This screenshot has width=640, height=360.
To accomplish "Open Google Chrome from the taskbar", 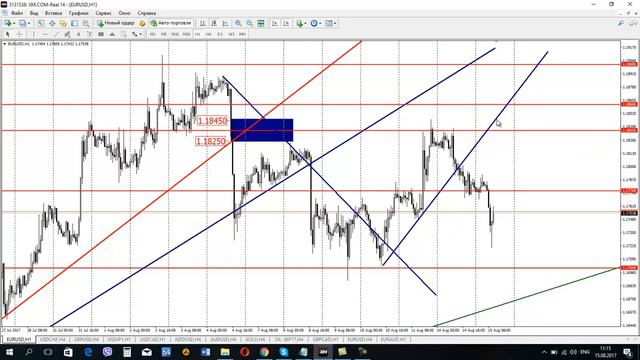I will pyautogui.click(x=264, y=352).
